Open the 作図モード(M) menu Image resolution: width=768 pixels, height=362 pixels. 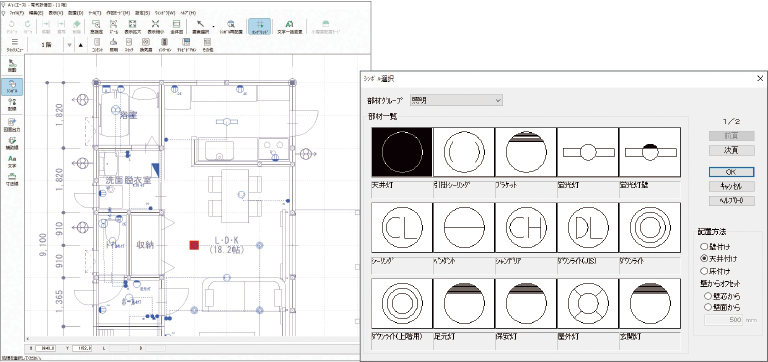[x=119, y=12]
